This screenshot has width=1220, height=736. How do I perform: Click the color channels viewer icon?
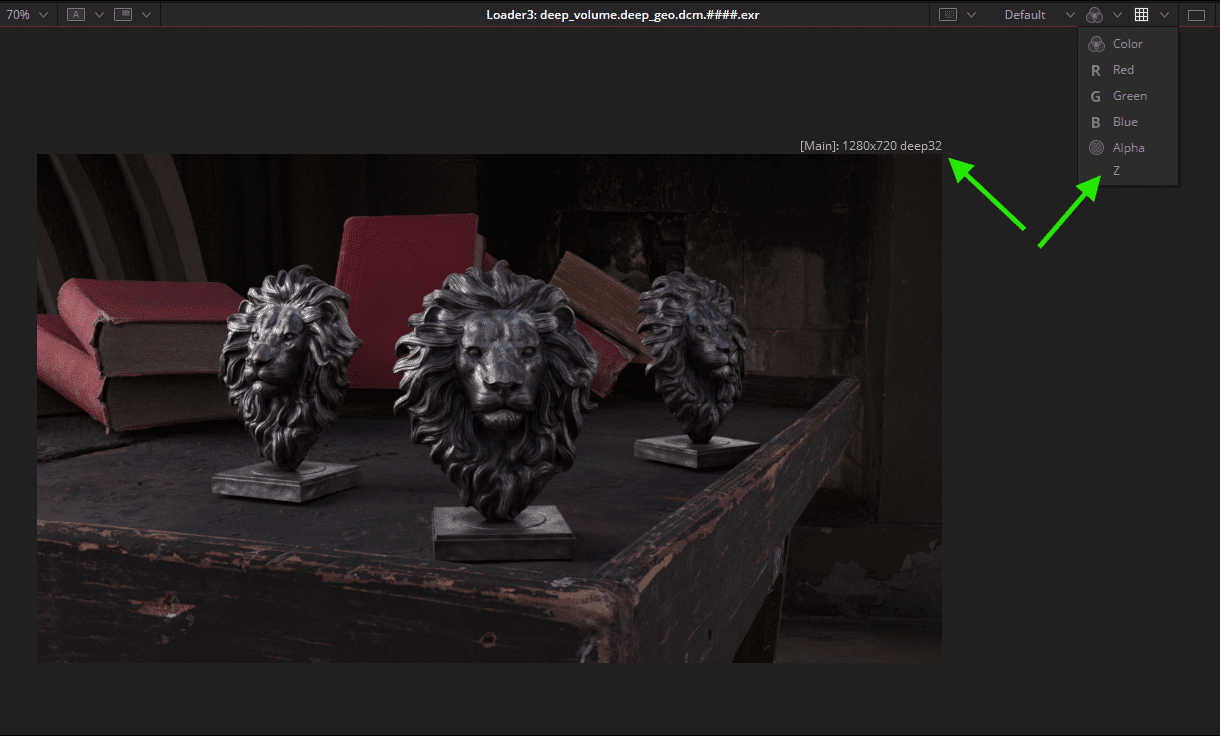tap(1094, 14)
